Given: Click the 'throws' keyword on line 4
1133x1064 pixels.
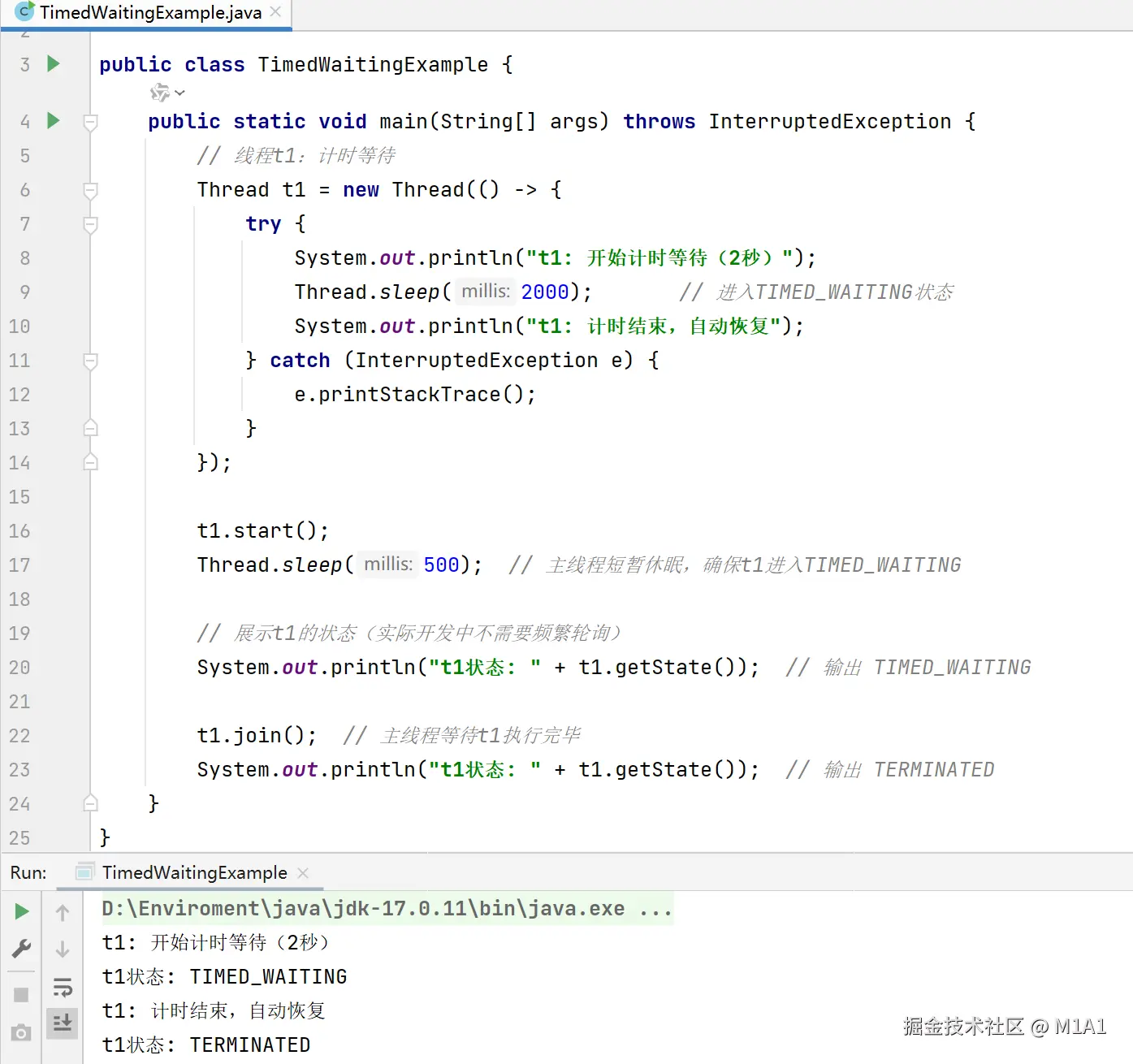Looking at the screenshot, I should [x=659, y=121].
